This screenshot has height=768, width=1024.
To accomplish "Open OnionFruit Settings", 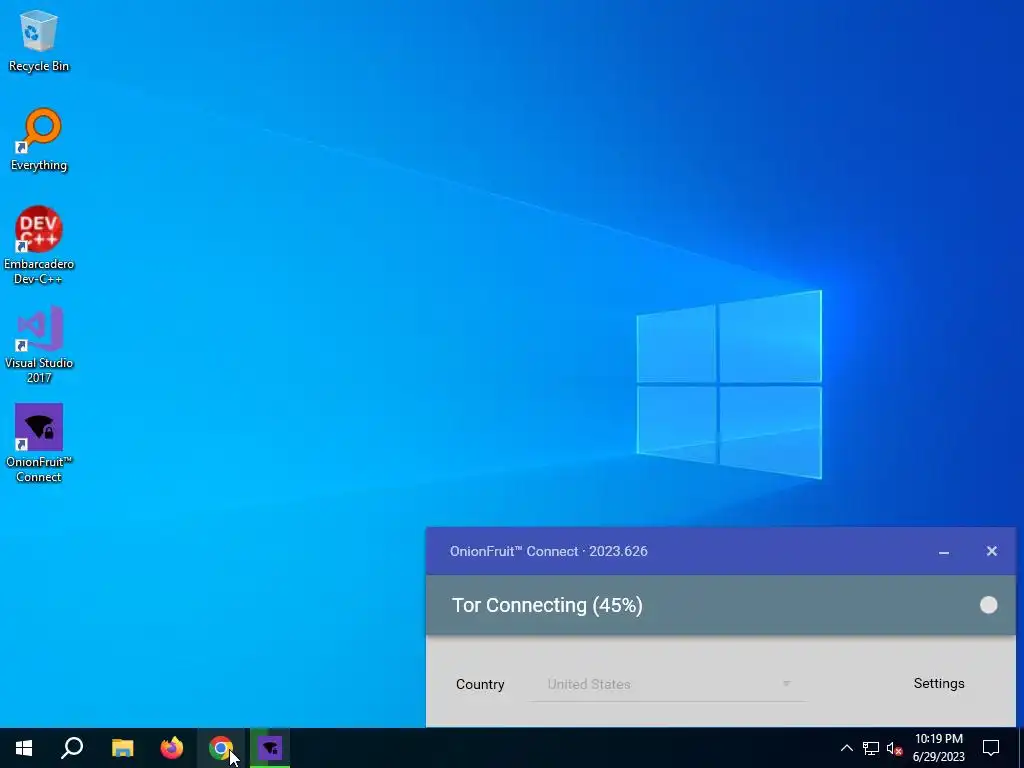I will click(938, 684).
